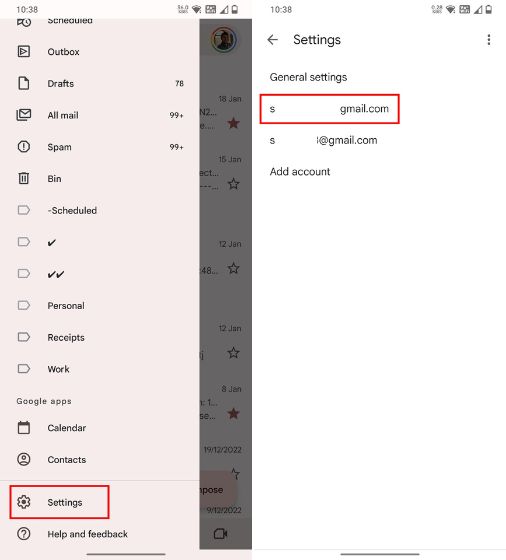This screenshot has height=560, width=506.
Task: Click the Settings gear icon
Action: pyautogui.click(x=24, y=502)
